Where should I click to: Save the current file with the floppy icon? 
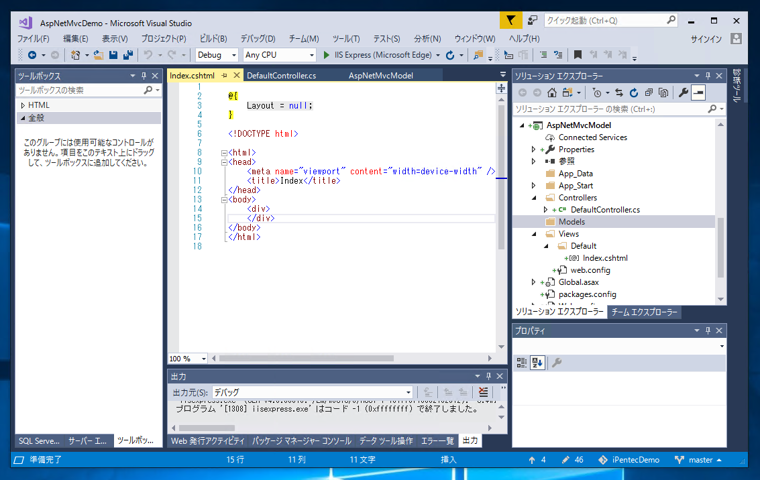[113, 55]
